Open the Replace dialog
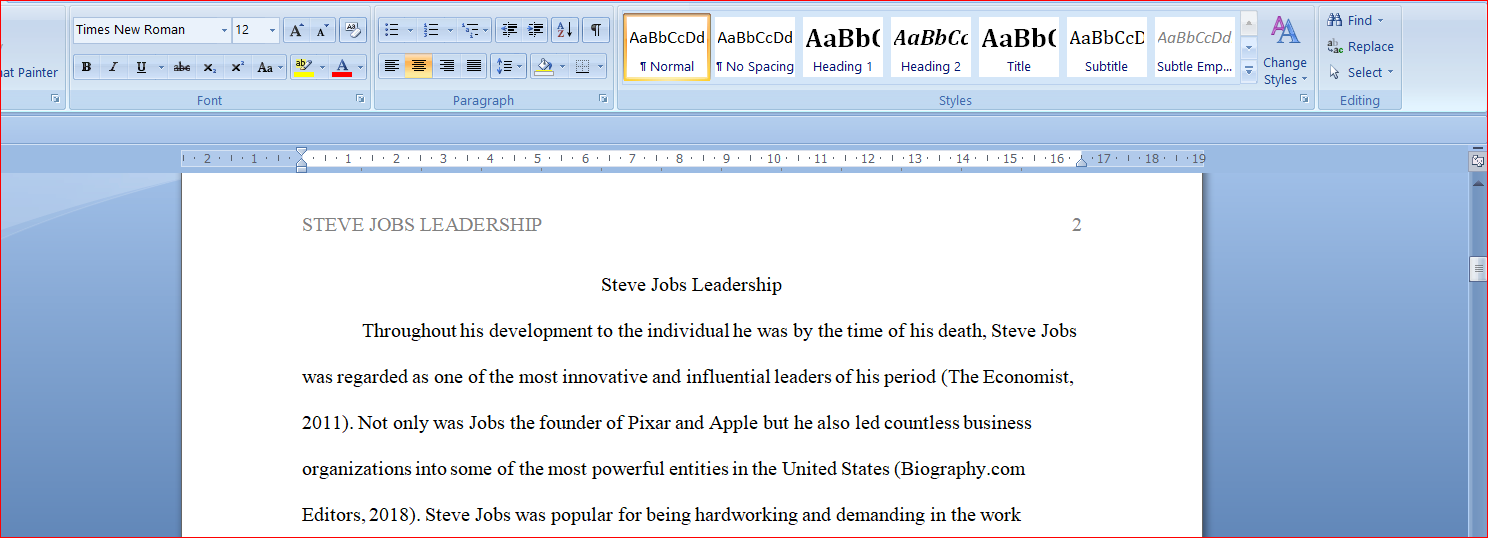 pos(1360,46)
